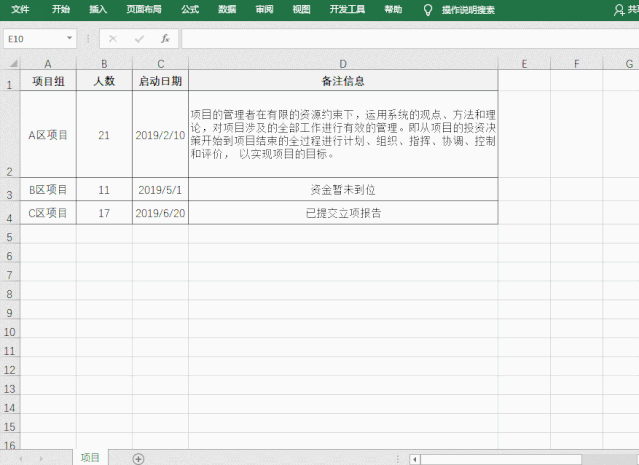Click the next sheet navigation arrow

pyautogui.click(x=42, y=458)
